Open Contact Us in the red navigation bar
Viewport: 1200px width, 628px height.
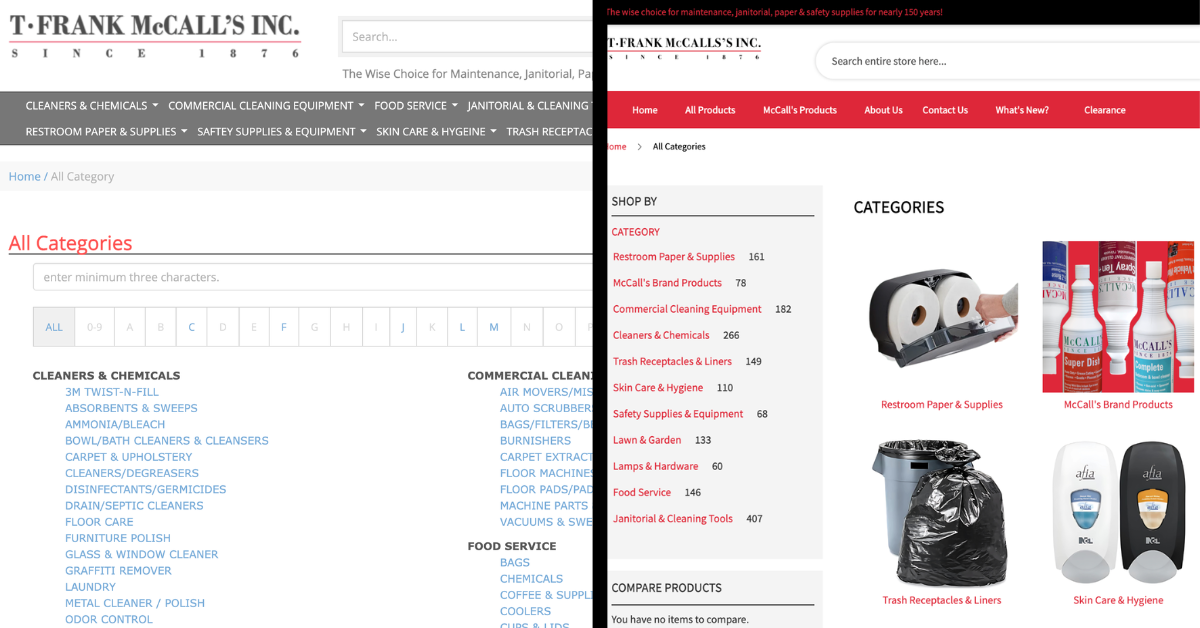point(945,110)
